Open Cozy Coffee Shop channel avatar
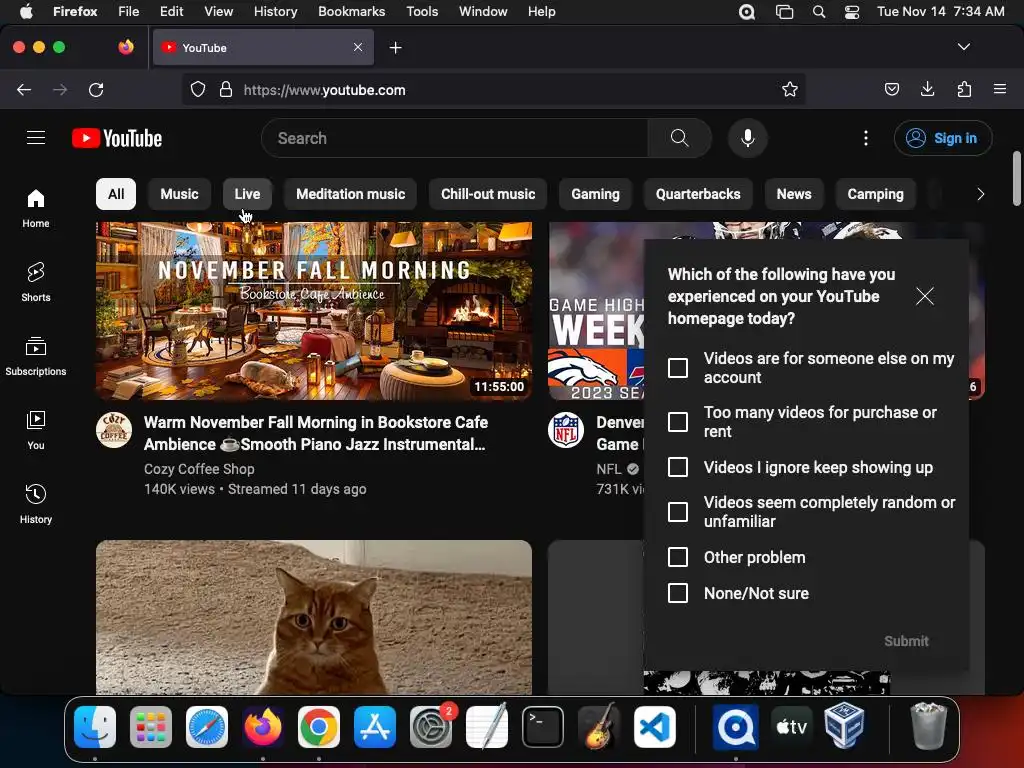This screenshot has width=1024, height=768. tap(114, 430)
